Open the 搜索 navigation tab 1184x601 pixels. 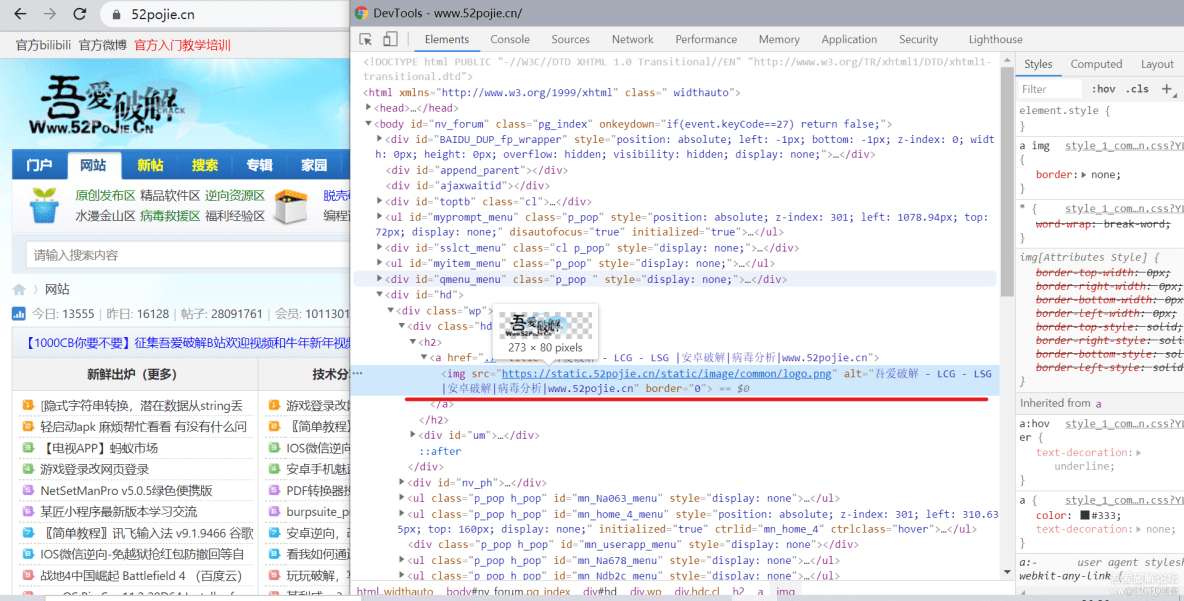click(205, 165)
